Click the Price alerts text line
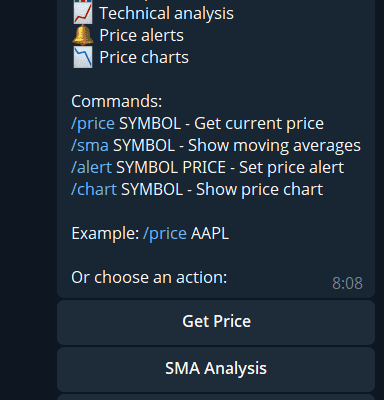The height and width of the screenshot is (400, 384). (141, 35)
